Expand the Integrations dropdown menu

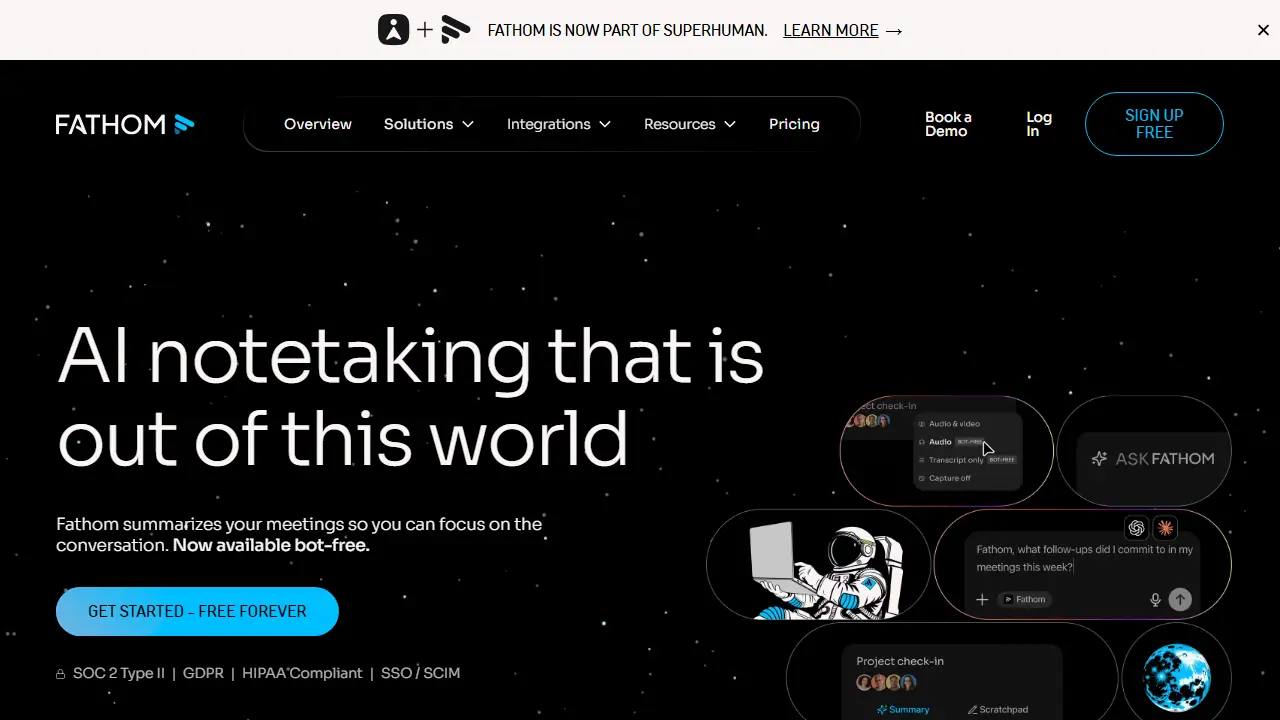[559, 124]
